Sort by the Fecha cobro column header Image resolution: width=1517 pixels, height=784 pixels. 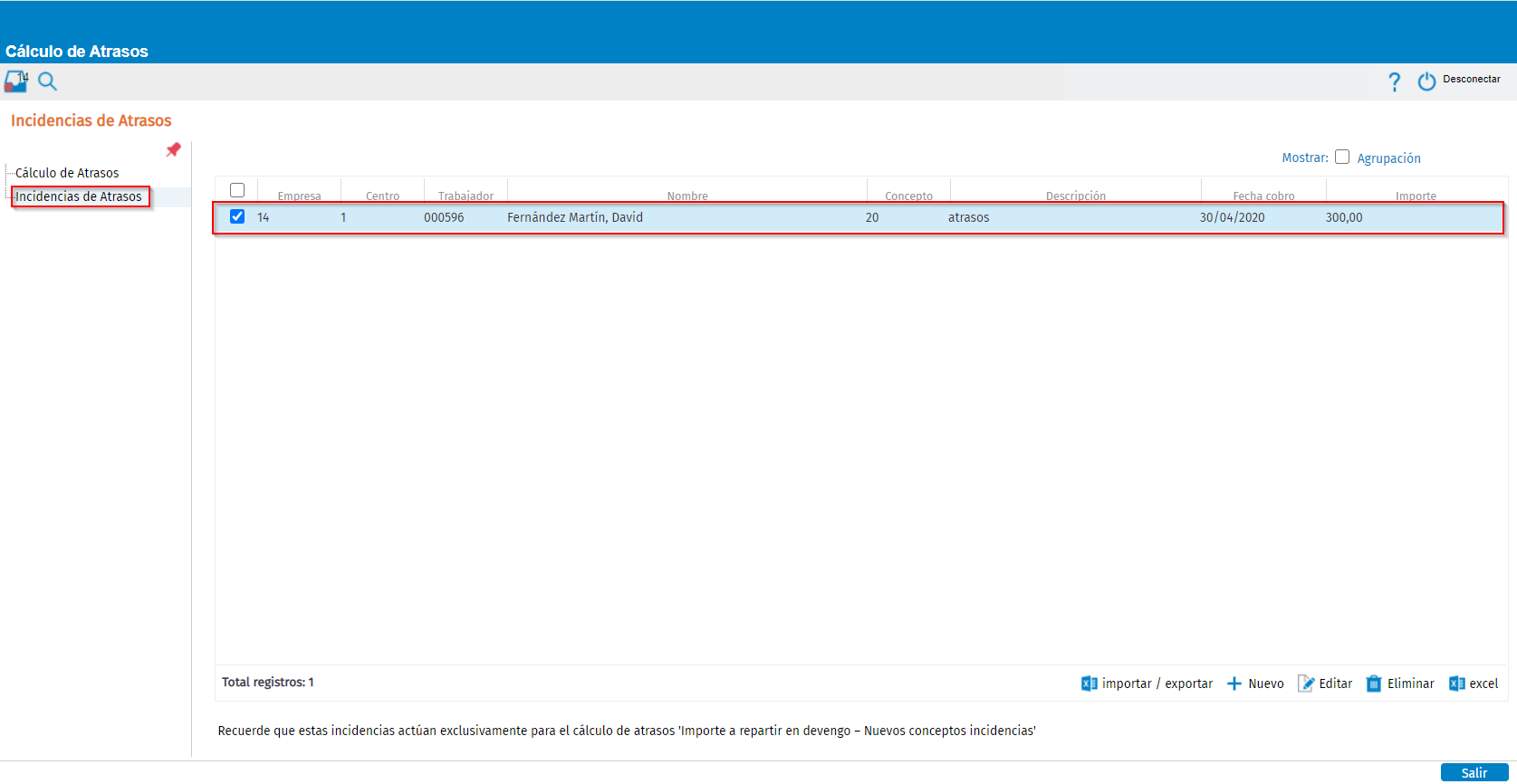[x=1263, y=196]
